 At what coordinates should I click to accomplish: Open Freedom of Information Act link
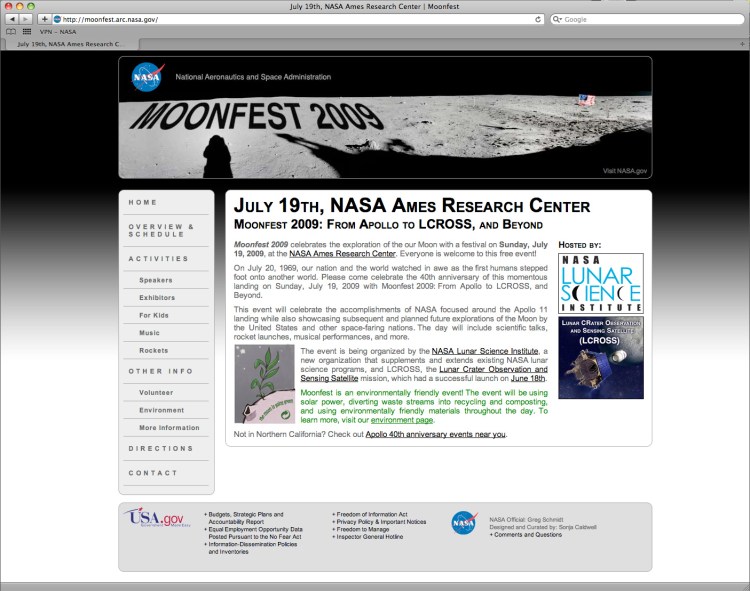[x=372, y=514]
